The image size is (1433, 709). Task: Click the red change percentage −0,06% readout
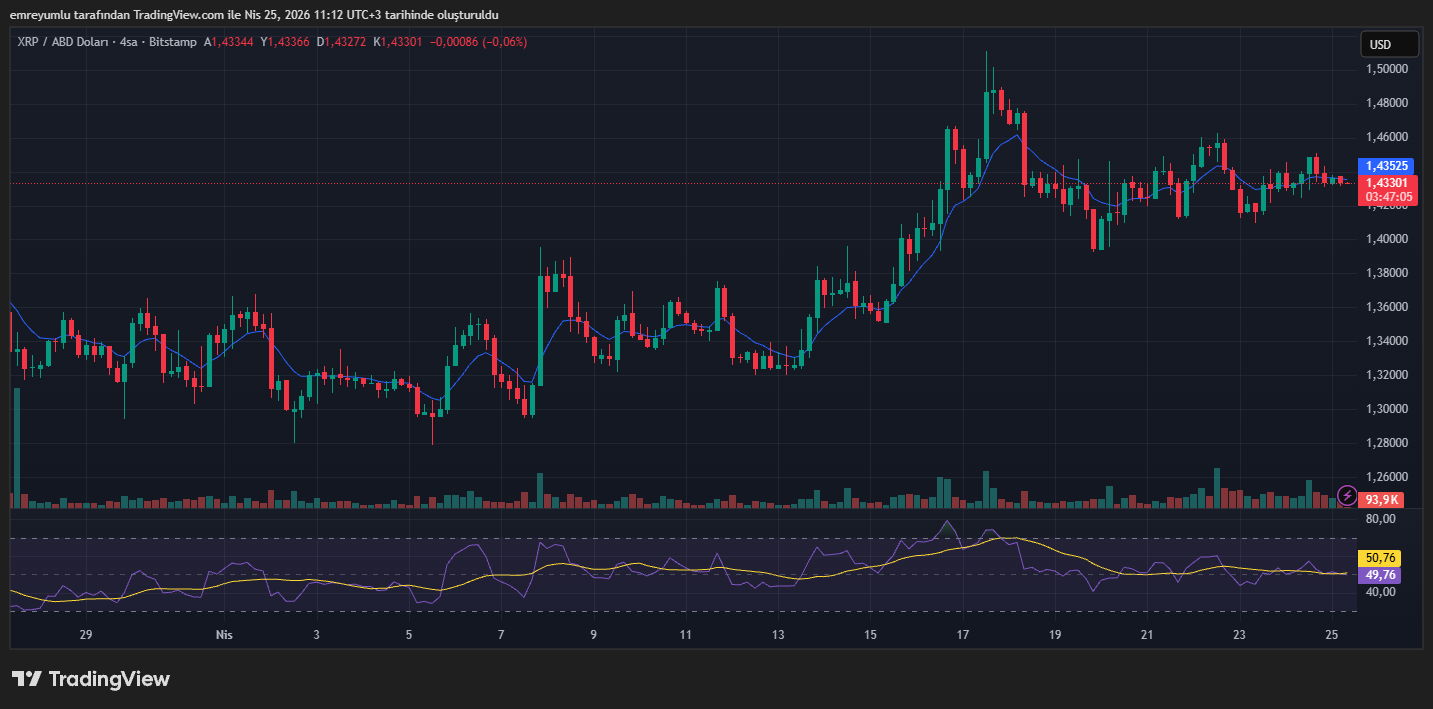click(504, 42)
